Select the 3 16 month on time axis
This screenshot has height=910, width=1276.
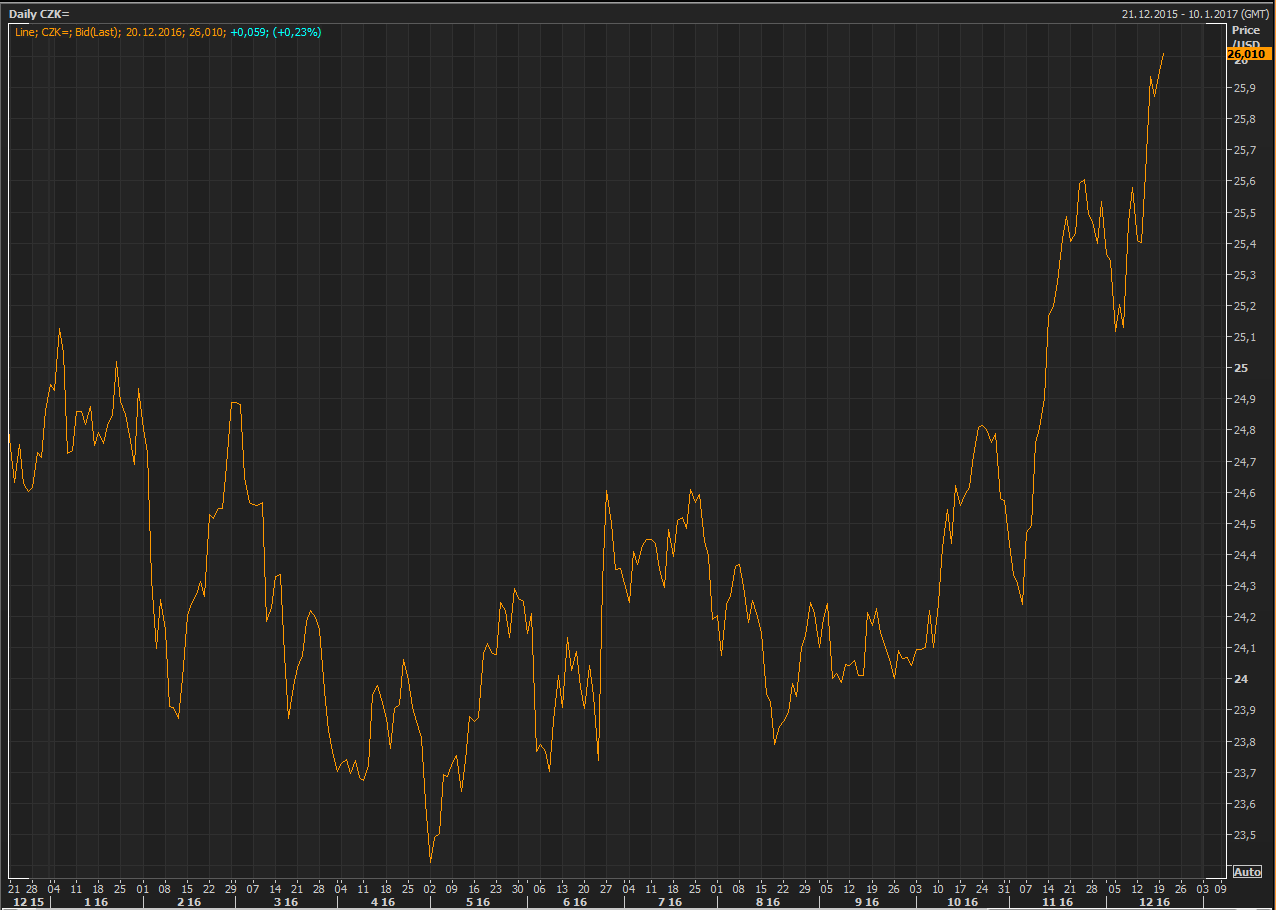pos(285,902)
